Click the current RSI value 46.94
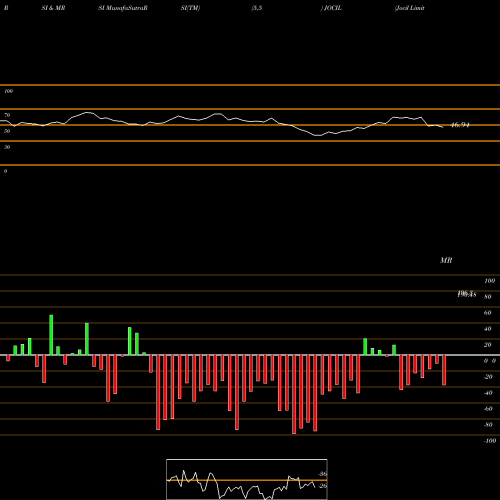The width and height of the screenshot is (500, 500). [460, 125]
